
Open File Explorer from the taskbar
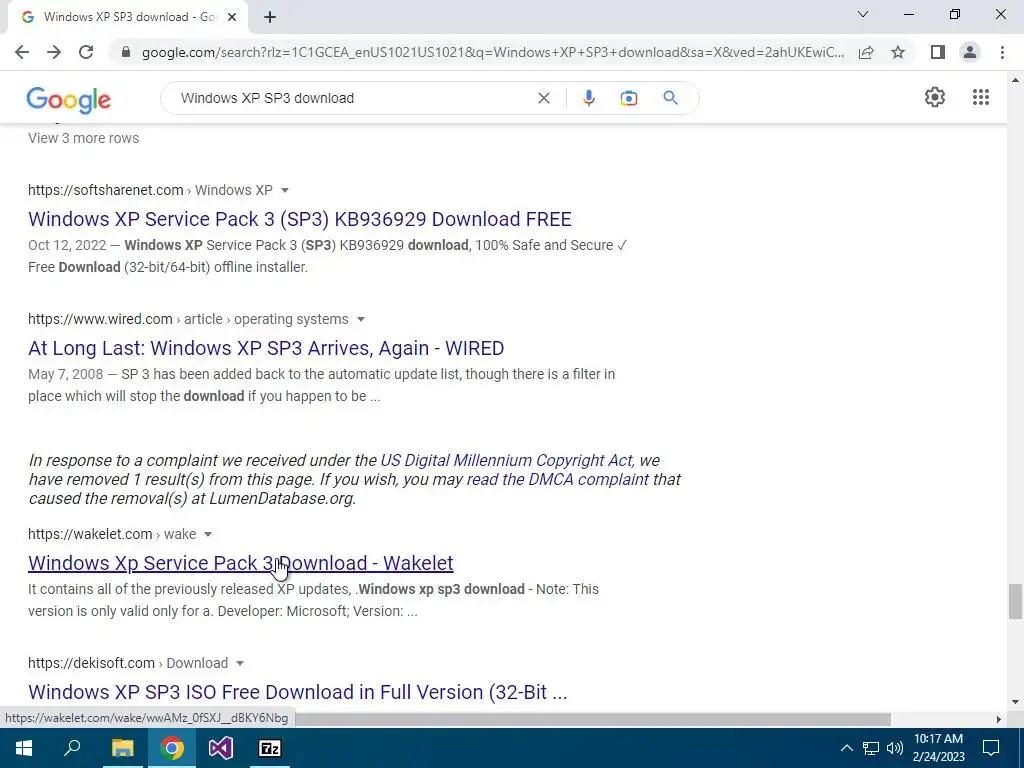pos(122,748)
